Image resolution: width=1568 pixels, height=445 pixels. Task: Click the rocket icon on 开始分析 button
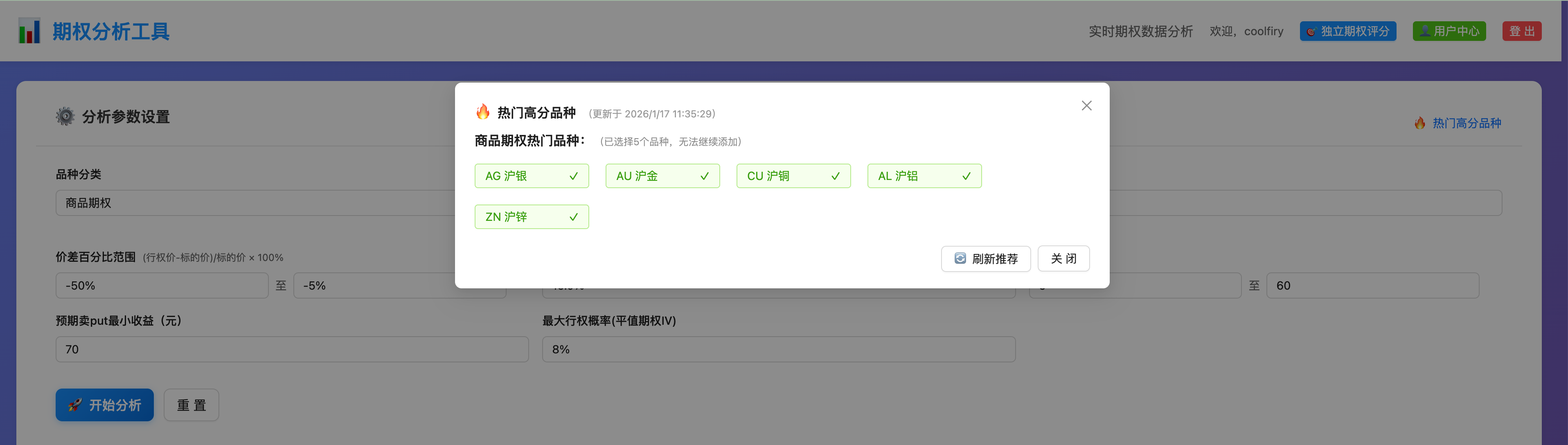[75, 405]
